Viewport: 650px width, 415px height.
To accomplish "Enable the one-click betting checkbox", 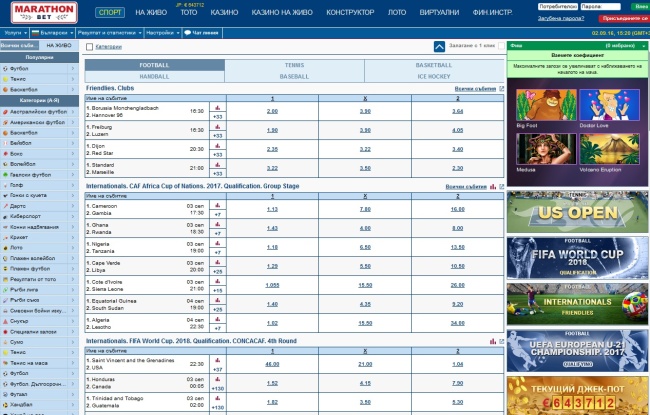I will pos(501,46).
